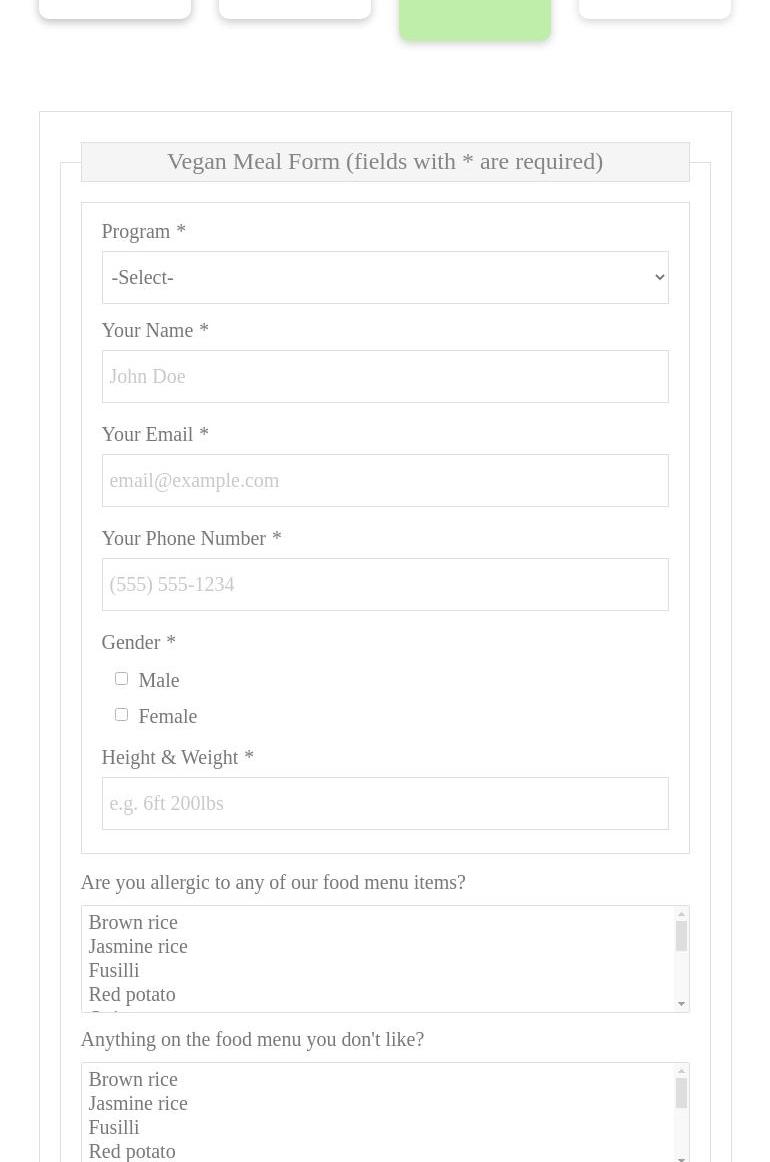Click the allergy list scroll-down arrow
770x1162 pixels.
coord(682,1003)
